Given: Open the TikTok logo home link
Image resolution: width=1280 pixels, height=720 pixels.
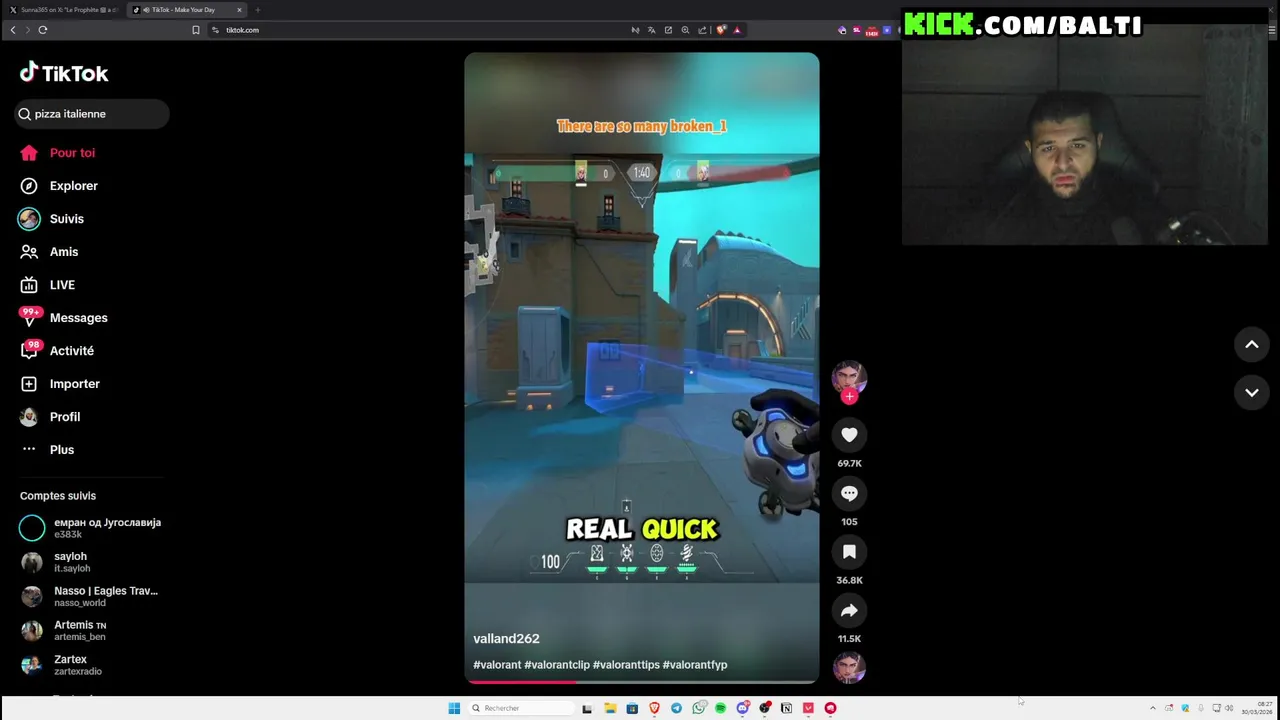Looking at the screenshot, I should click(x=64, y=73).
